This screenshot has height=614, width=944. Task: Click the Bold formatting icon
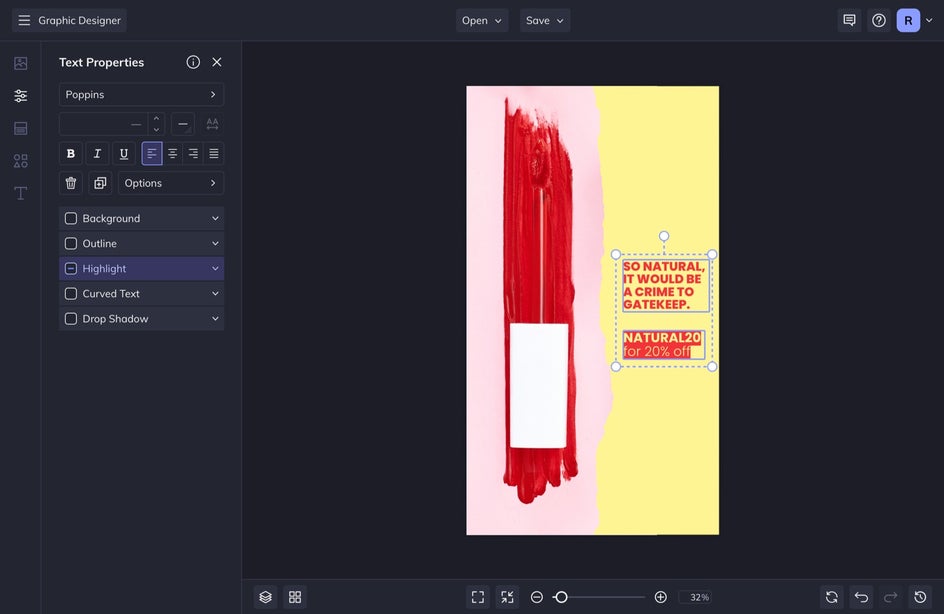click(x=71, y=154)
